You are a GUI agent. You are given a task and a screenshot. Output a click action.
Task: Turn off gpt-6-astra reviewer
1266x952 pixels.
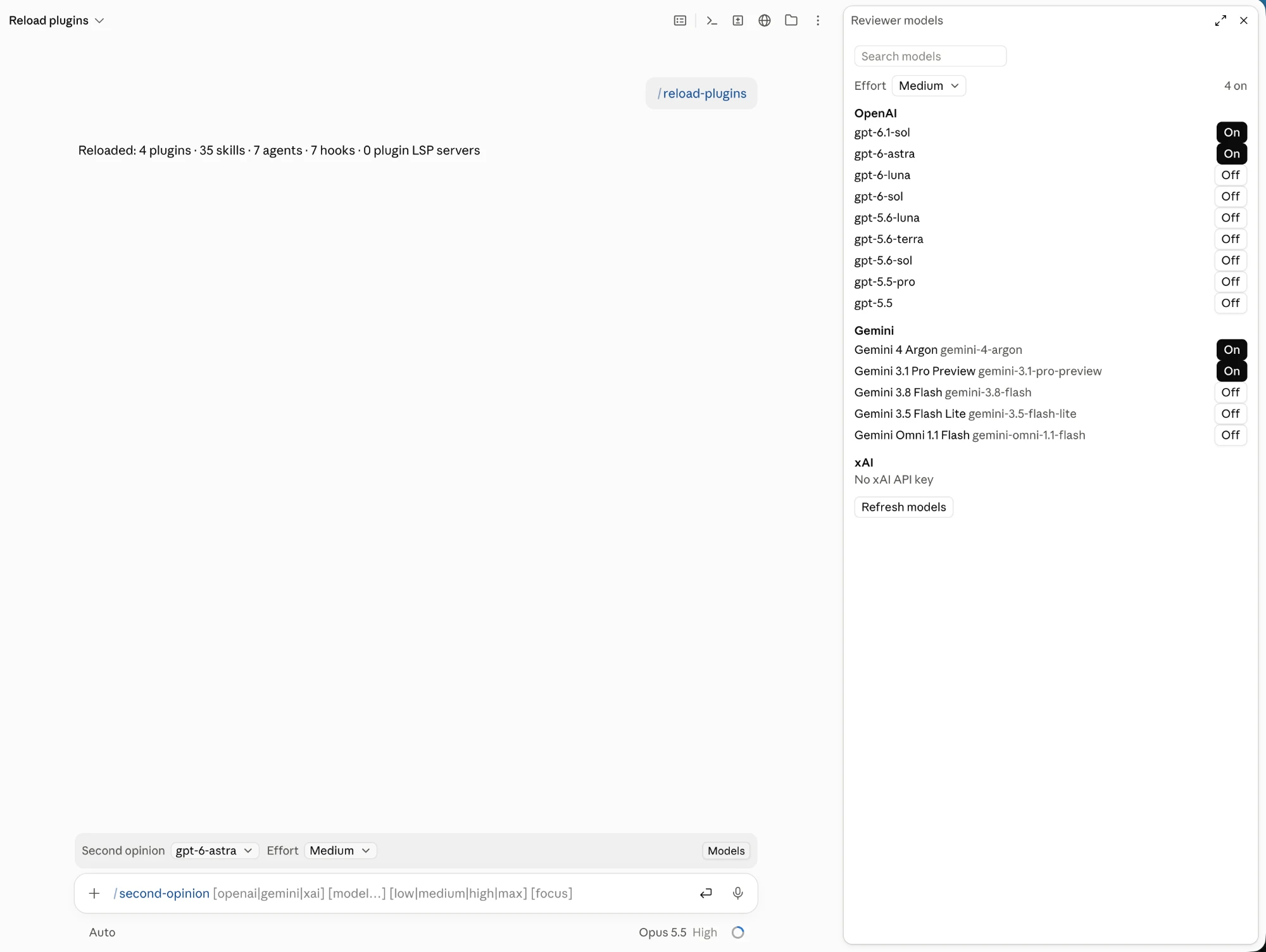pos(1231,154)
